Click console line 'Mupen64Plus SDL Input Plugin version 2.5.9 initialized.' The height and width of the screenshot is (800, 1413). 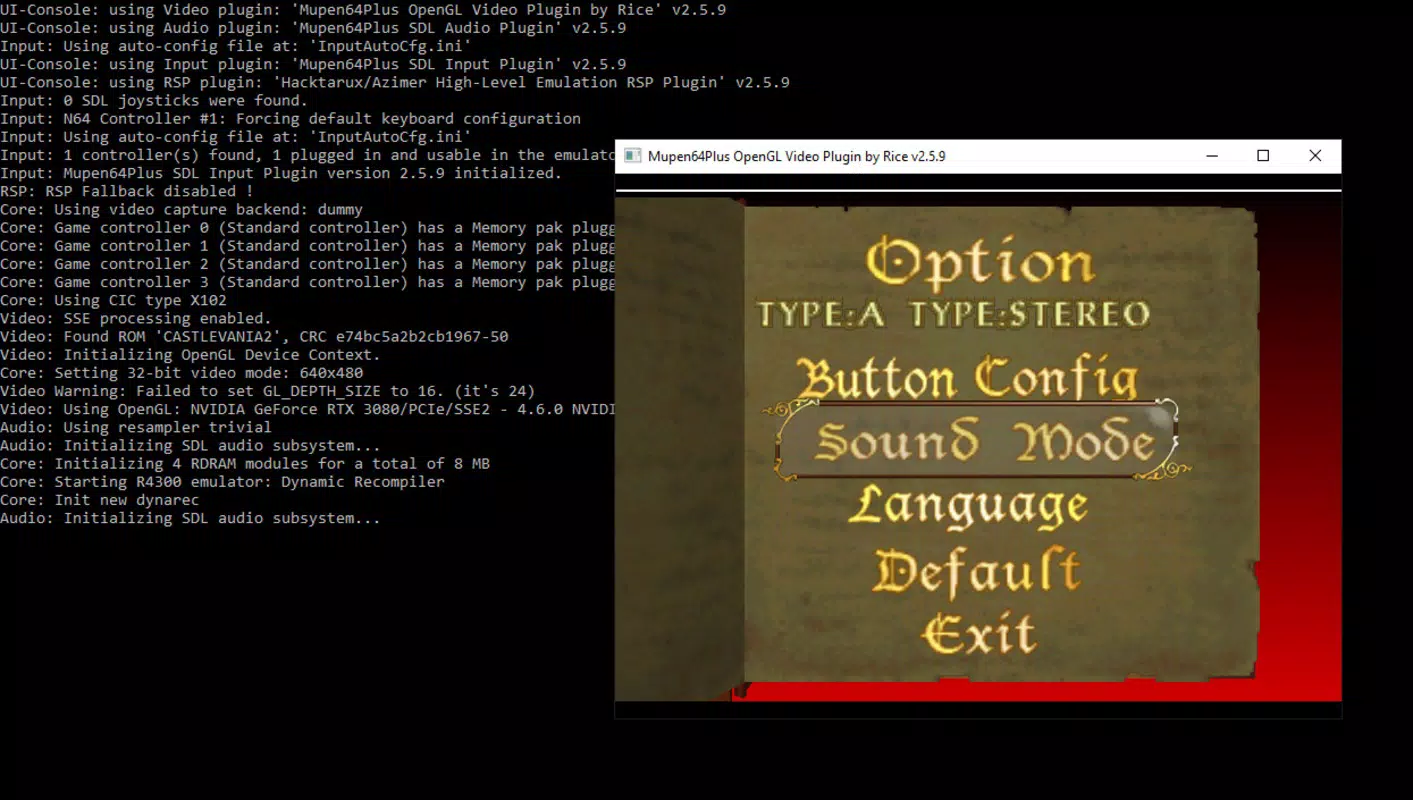(281, 173)
